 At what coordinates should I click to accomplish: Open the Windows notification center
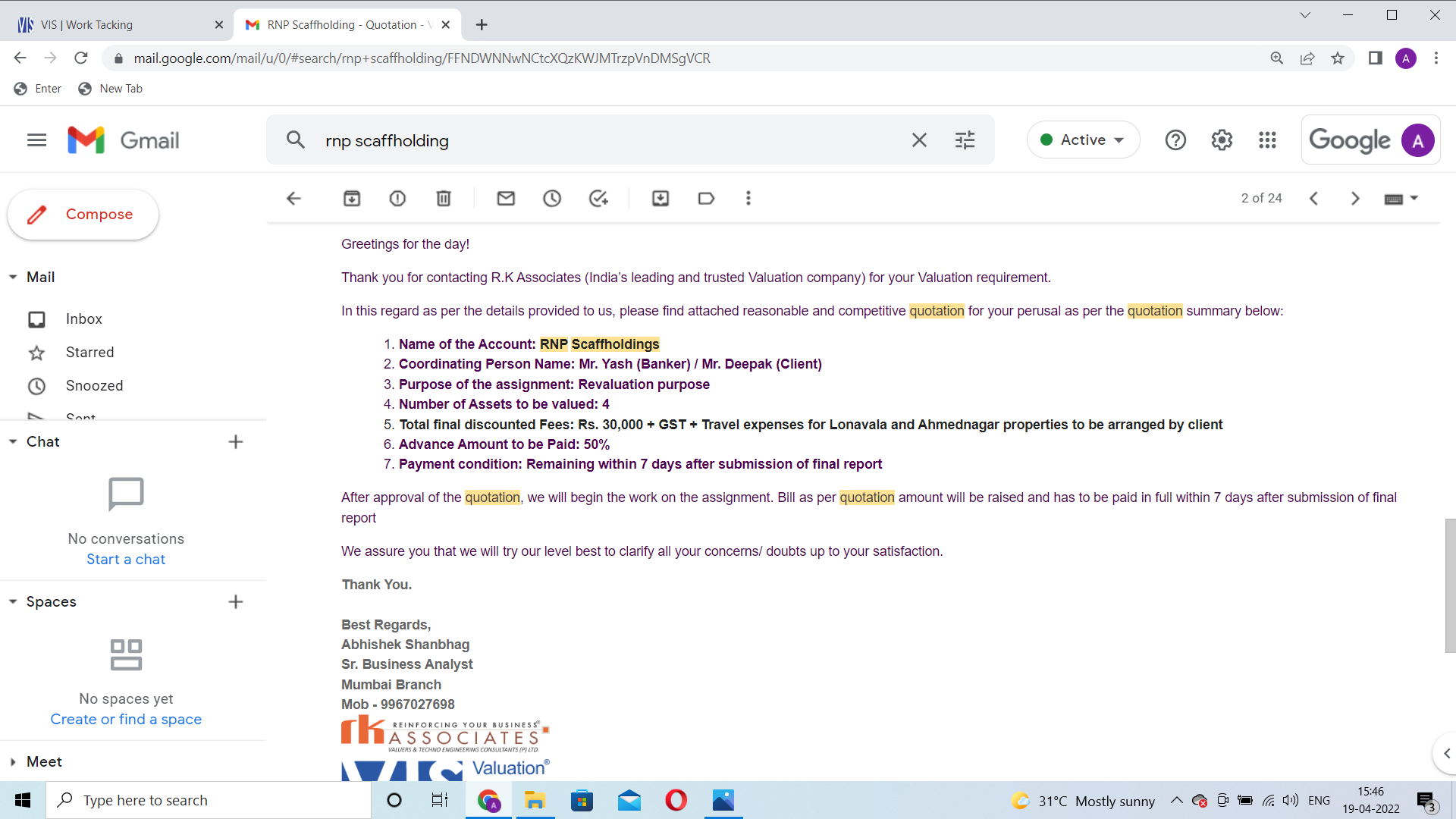click(1426, 801)
